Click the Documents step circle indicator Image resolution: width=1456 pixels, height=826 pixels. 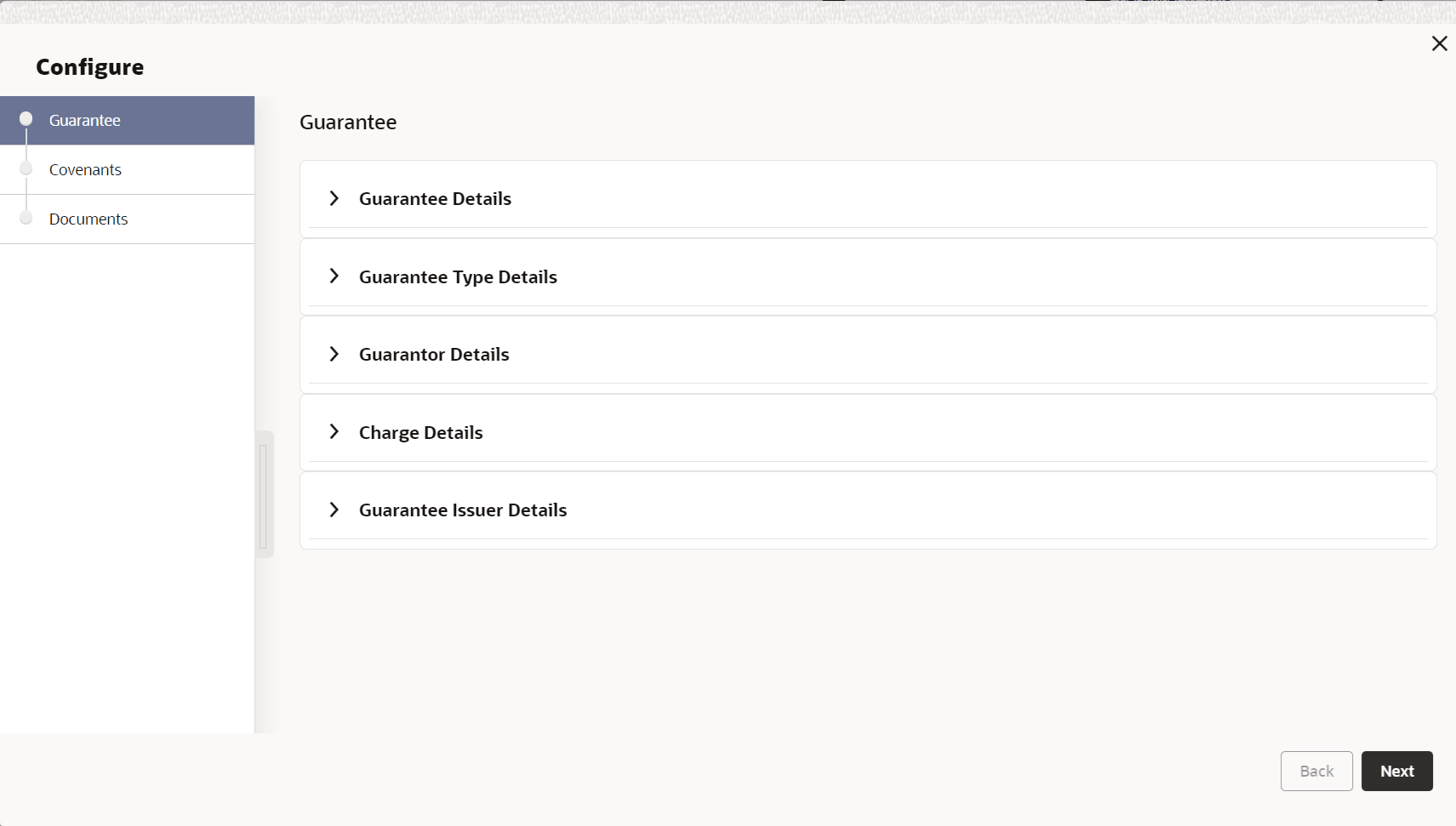pos(26,217)
